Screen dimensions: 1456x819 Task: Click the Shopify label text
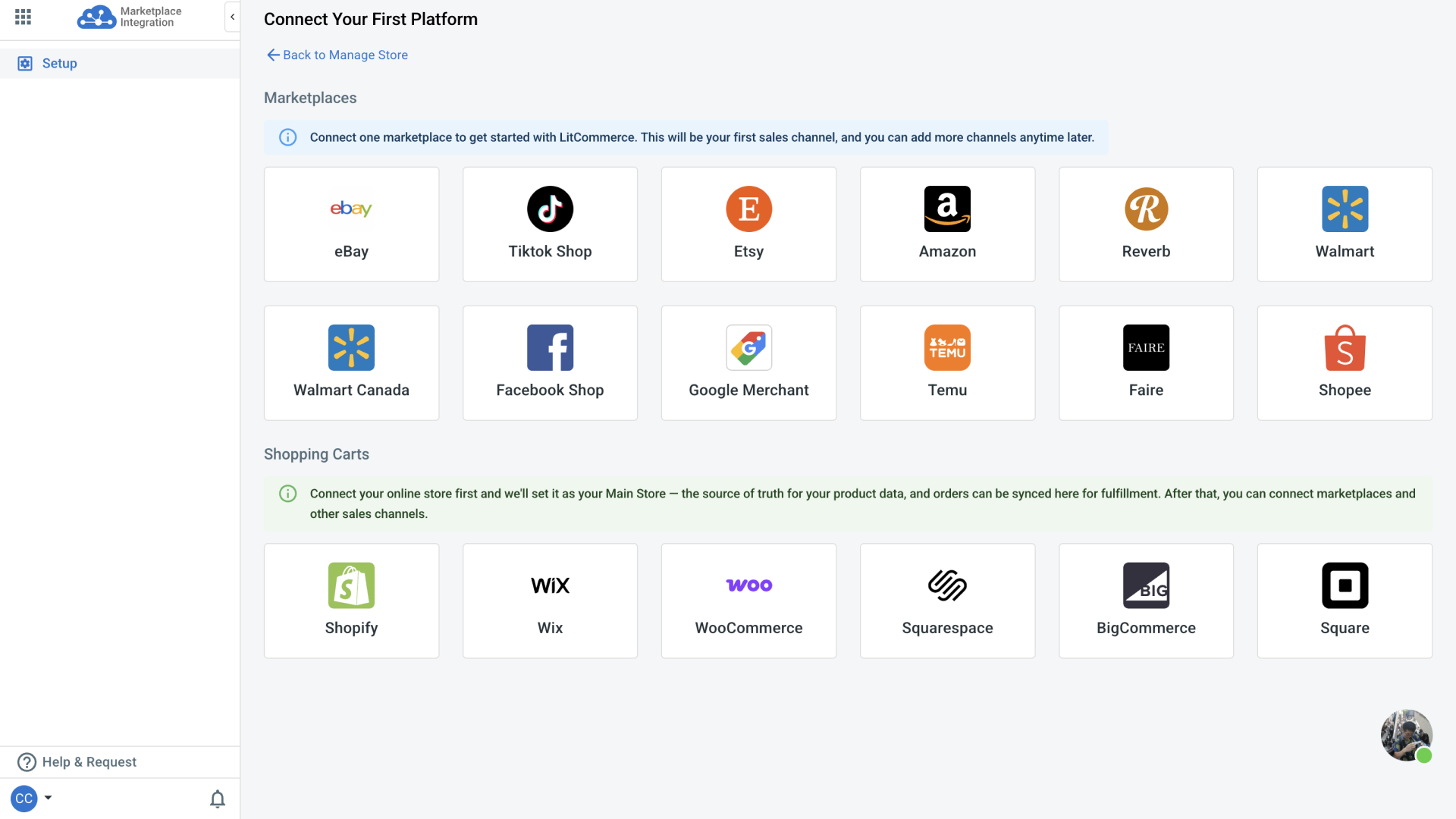click(351, 628)
